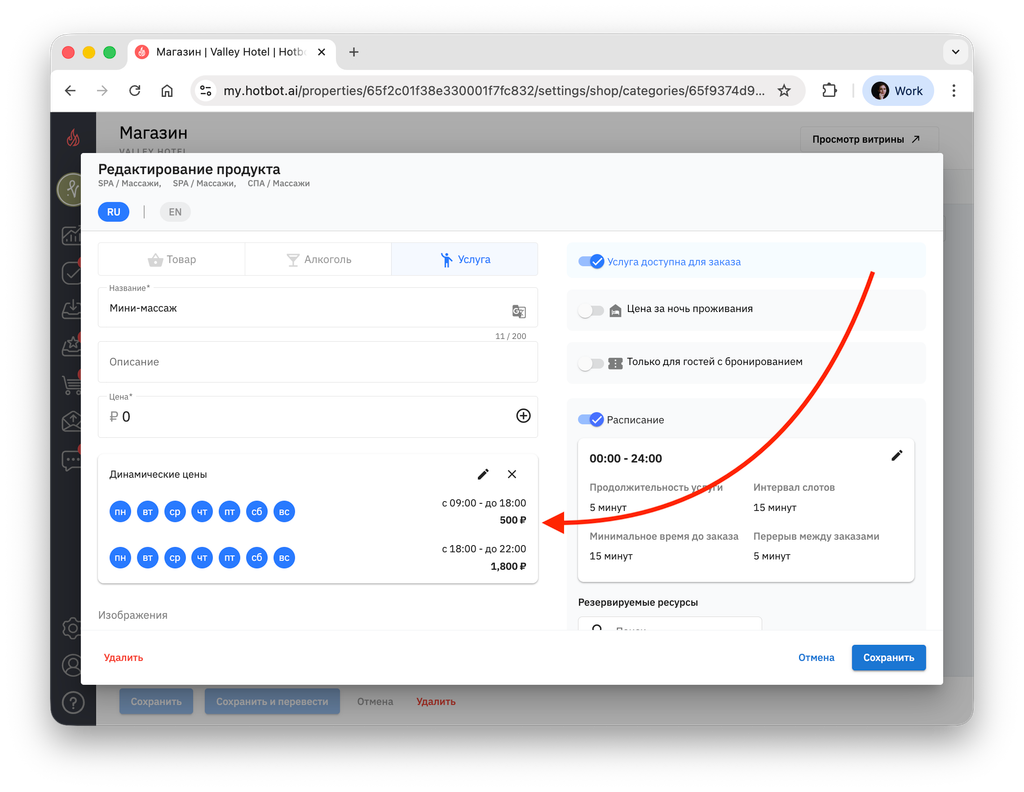The height and width of the screenshot is (792, 1024).
Task: Toggle Расписание switch
Action: (591, 420)
